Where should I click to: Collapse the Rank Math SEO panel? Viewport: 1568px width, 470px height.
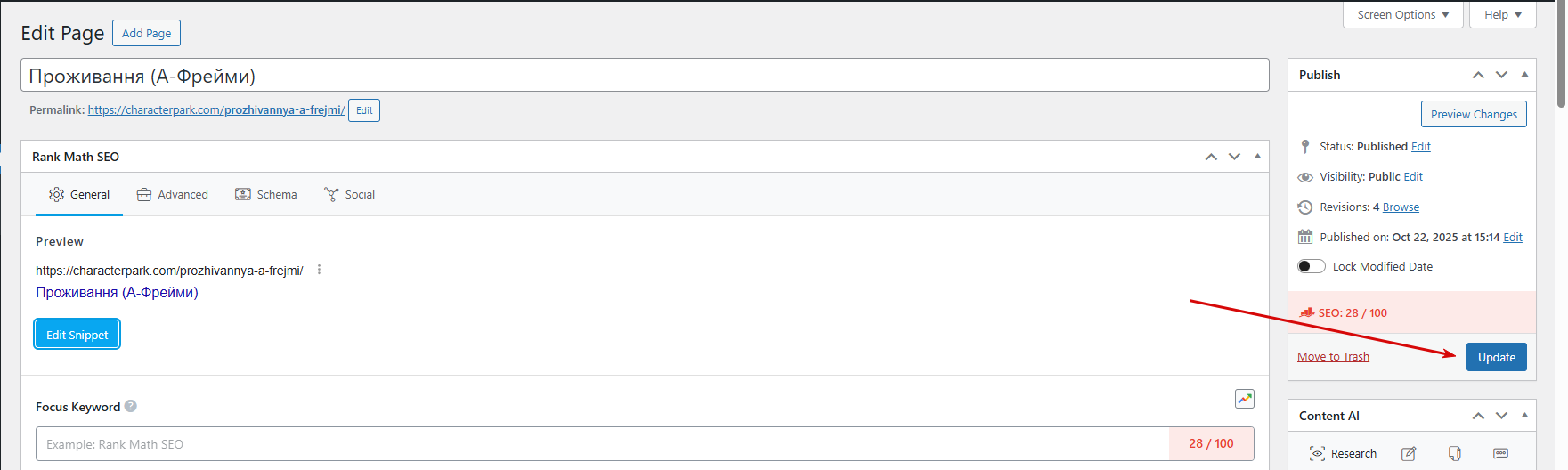[x=1257, y=157]
